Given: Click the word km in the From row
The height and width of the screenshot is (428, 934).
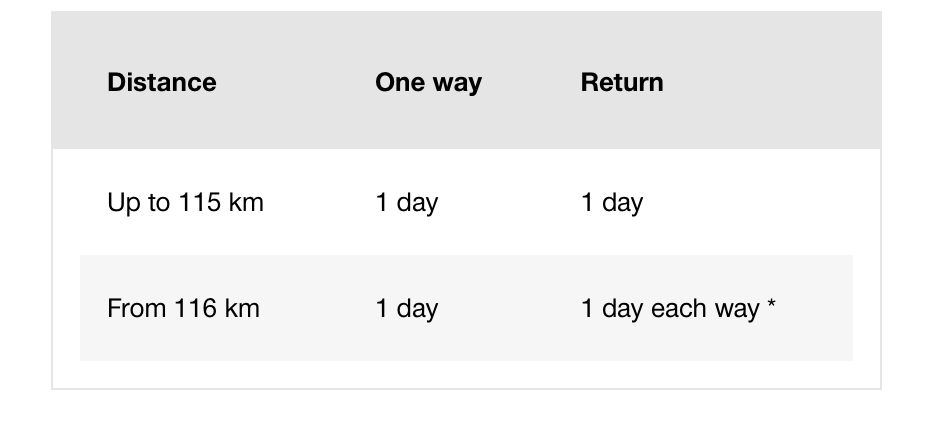Looking at the screenshot, I should click(242, 308).
